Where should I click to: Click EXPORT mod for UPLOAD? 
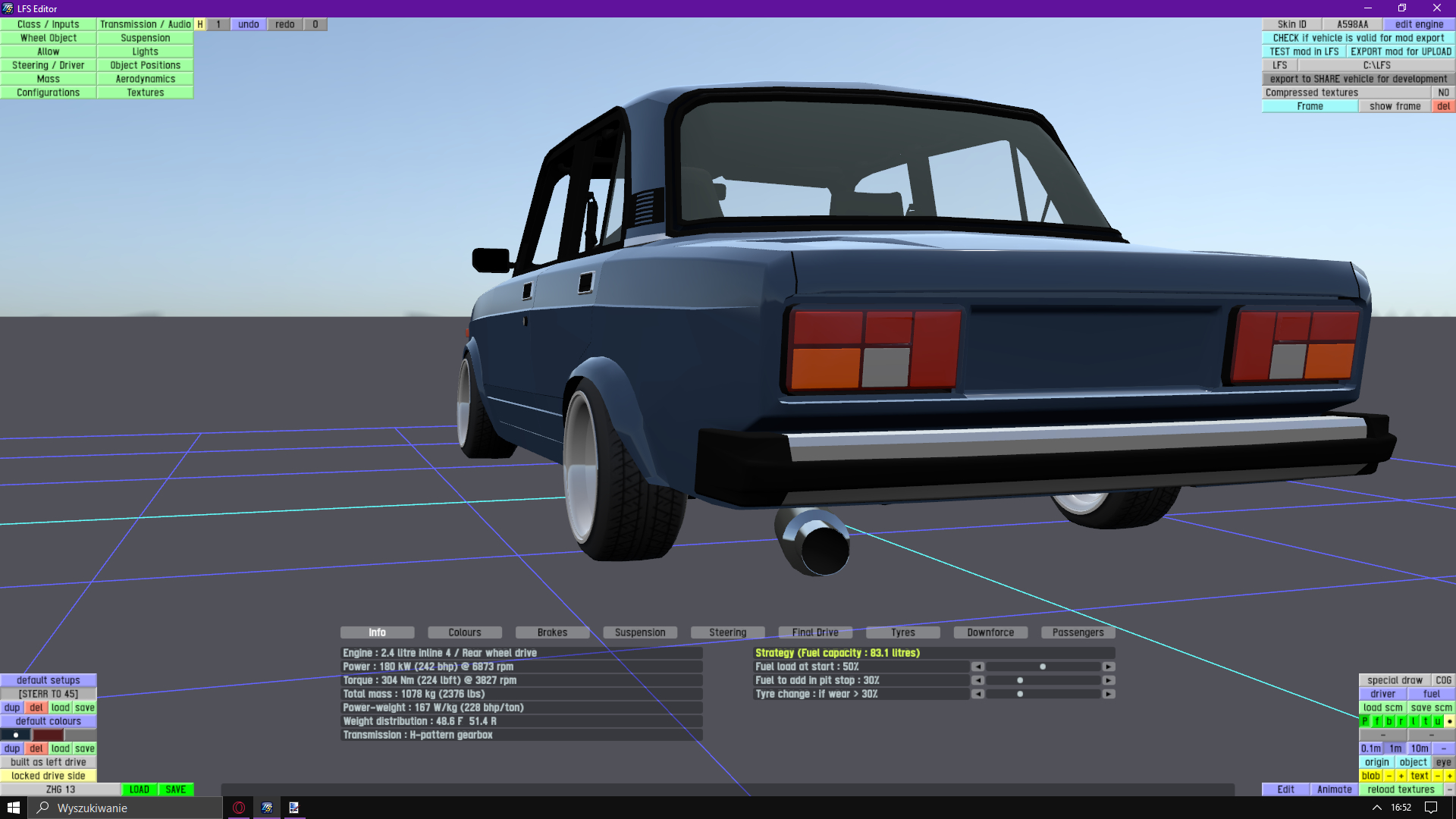tap(1401, 52)
